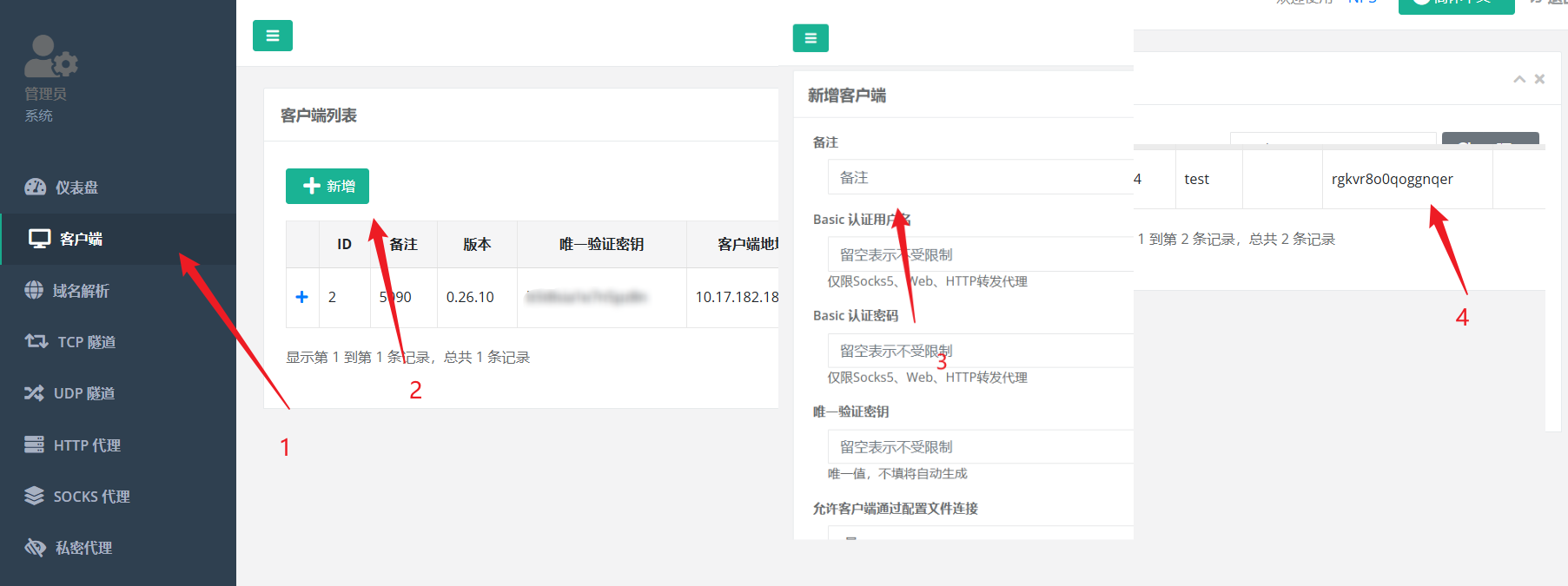The height and width of the screenshot is (586, 1568).
Task: Collapse the panel using the up chevron
Action: (1519, 79)
